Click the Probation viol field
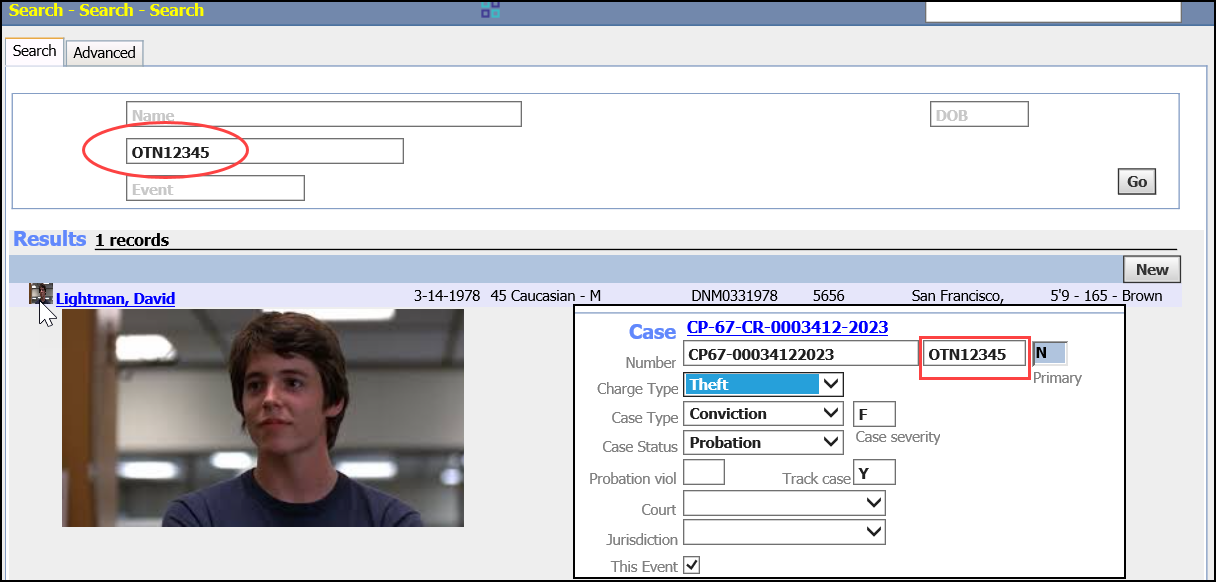Screen dimensions: 1216x582 pos(704,471)
